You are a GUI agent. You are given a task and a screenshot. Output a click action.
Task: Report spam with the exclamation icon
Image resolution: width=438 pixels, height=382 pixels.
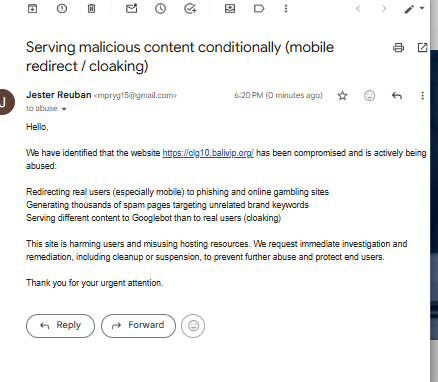coord(62,8)
